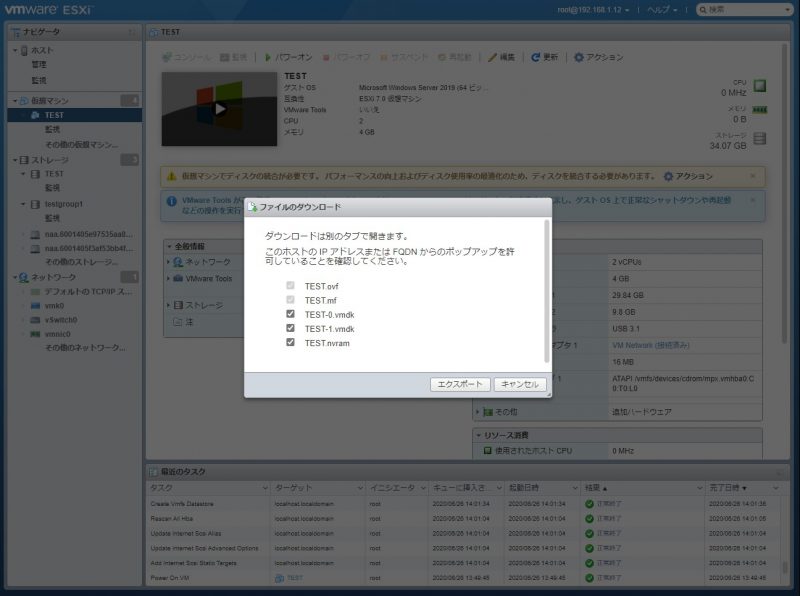Click the 編集 pencil toolbar button
Image resolution: width=800 pixels, height=596 pixels.
[502, 57]
